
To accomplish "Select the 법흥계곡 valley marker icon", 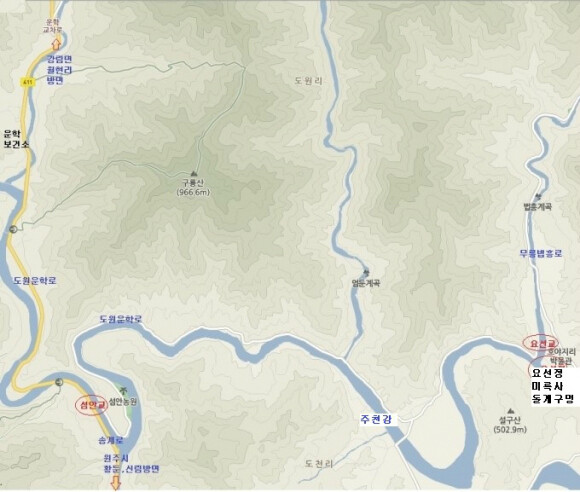I will [538, 196].
